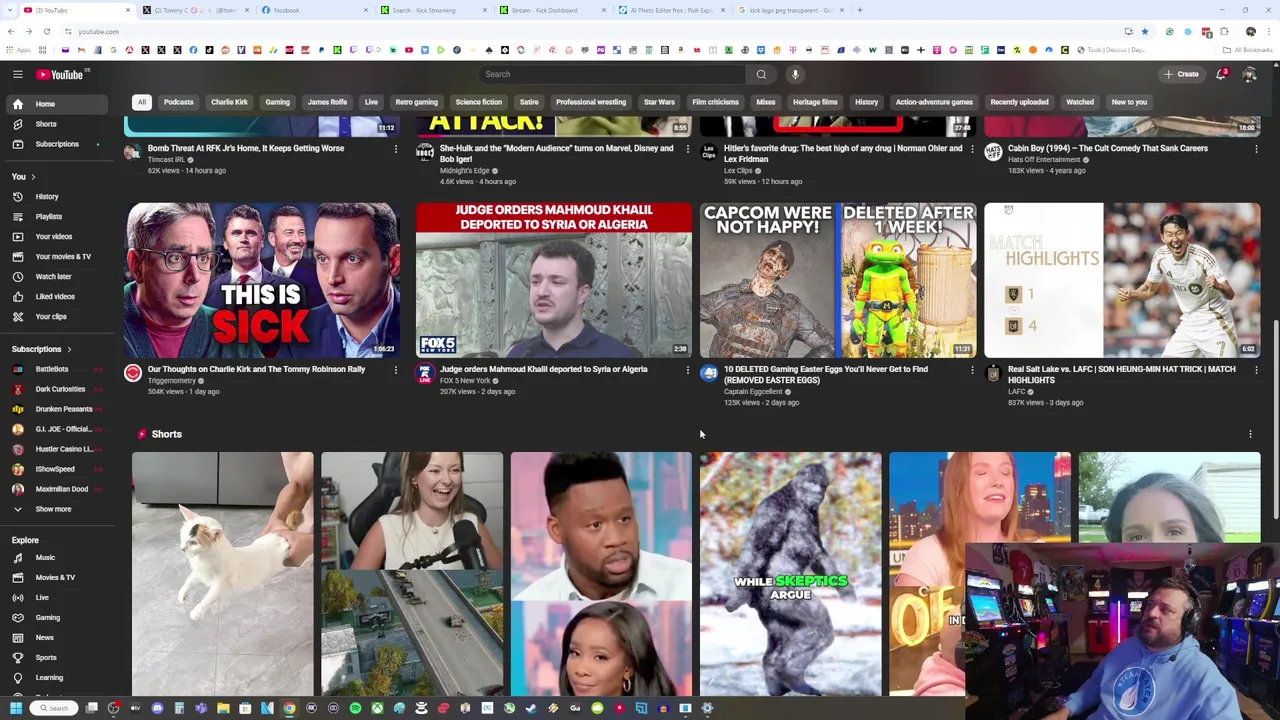Open 10 Deleted Gaming Easter Eggs thumbnail
Viewport: 1280px width, 720px height.
tap(838, 280)
